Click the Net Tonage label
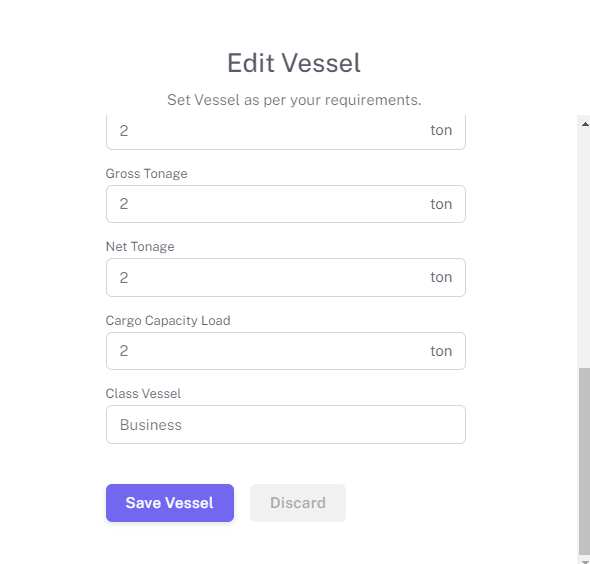This screenshot has height=564, width=590. point(140,247)
